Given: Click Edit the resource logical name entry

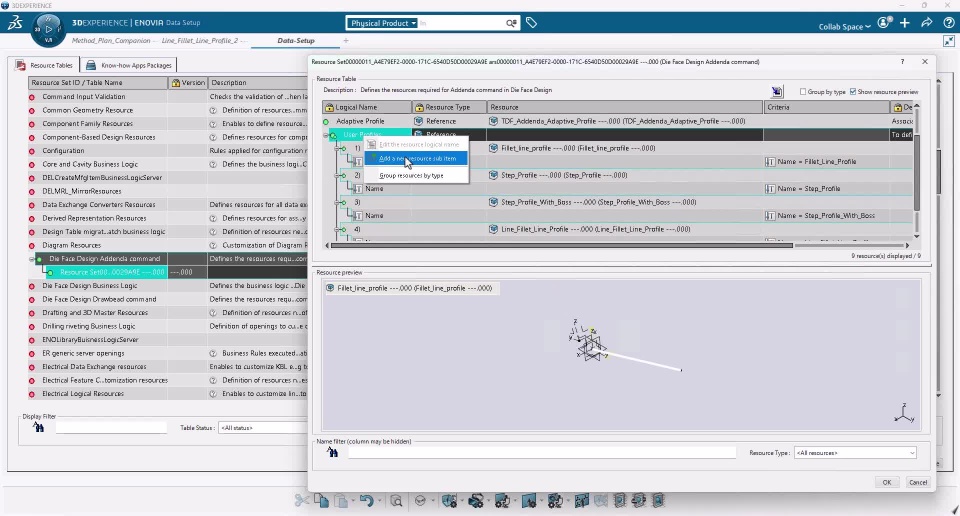Looking at the screenshot, I should tap(416, 144).
